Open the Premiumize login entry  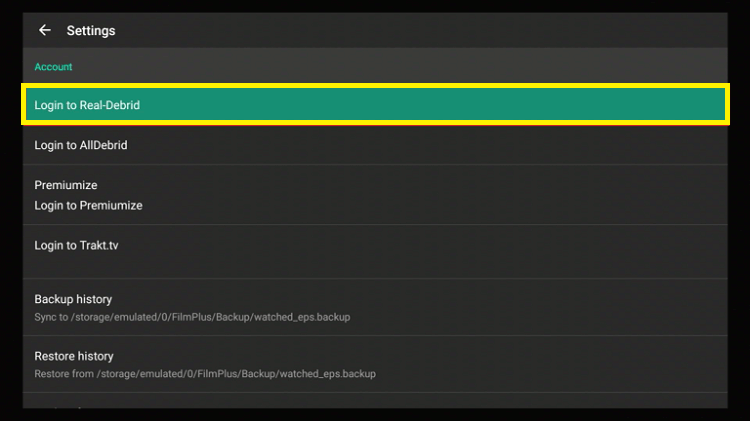[375, 195]
